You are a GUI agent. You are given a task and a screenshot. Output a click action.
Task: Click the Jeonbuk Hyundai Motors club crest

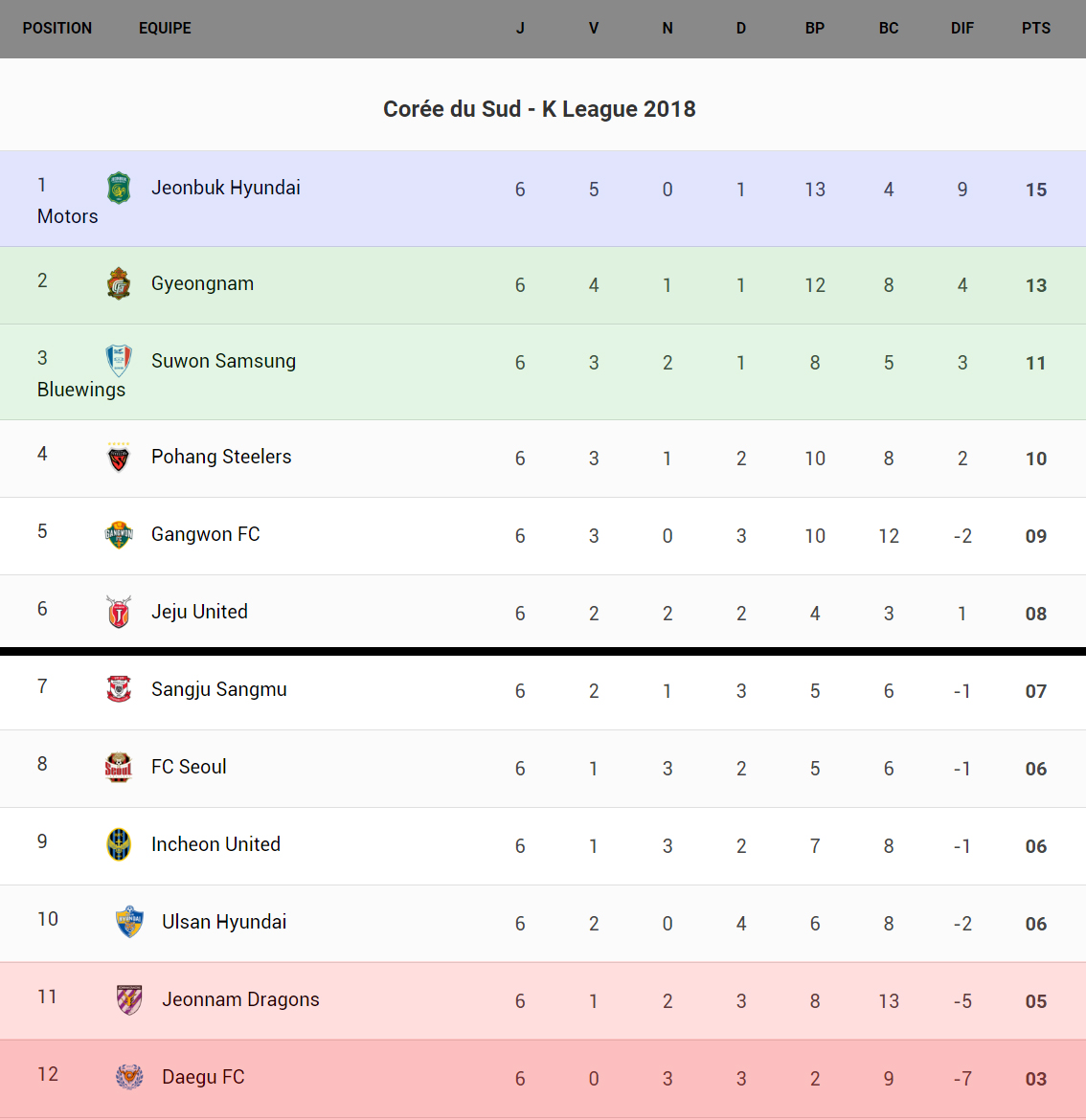tap(119, 188)
